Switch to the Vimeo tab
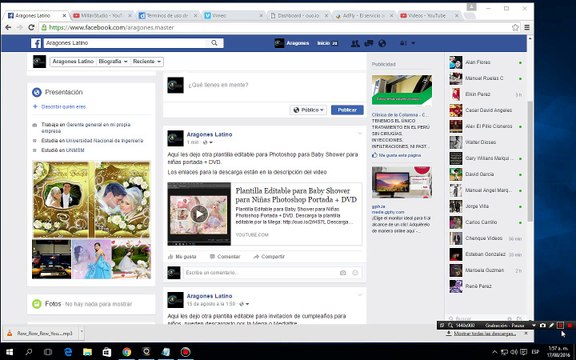 234,15
